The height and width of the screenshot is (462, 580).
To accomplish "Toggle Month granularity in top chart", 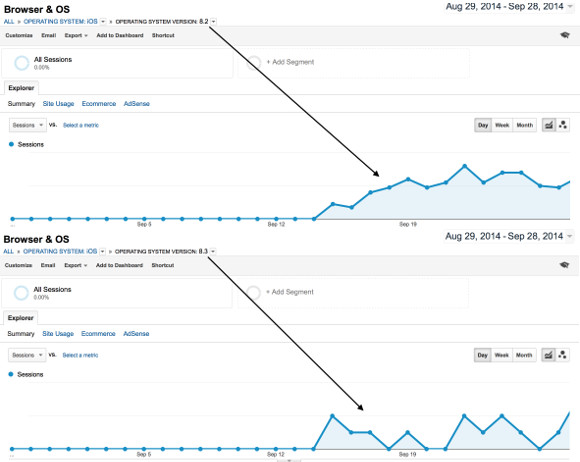I will pos(525,125).
